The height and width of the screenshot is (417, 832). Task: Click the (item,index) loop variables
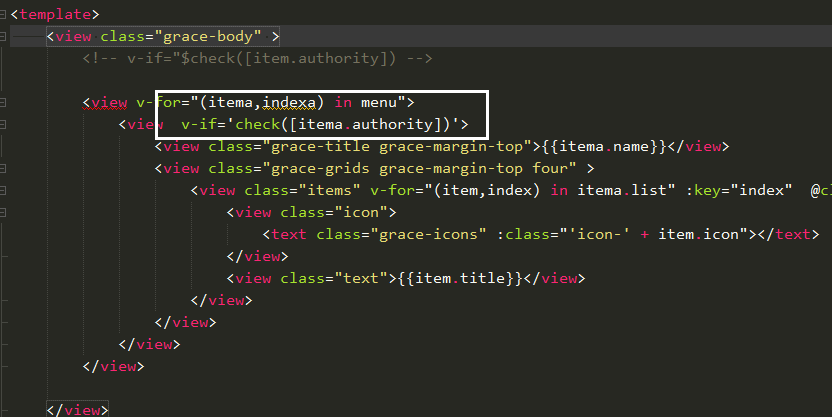click(x=487, y=190)
